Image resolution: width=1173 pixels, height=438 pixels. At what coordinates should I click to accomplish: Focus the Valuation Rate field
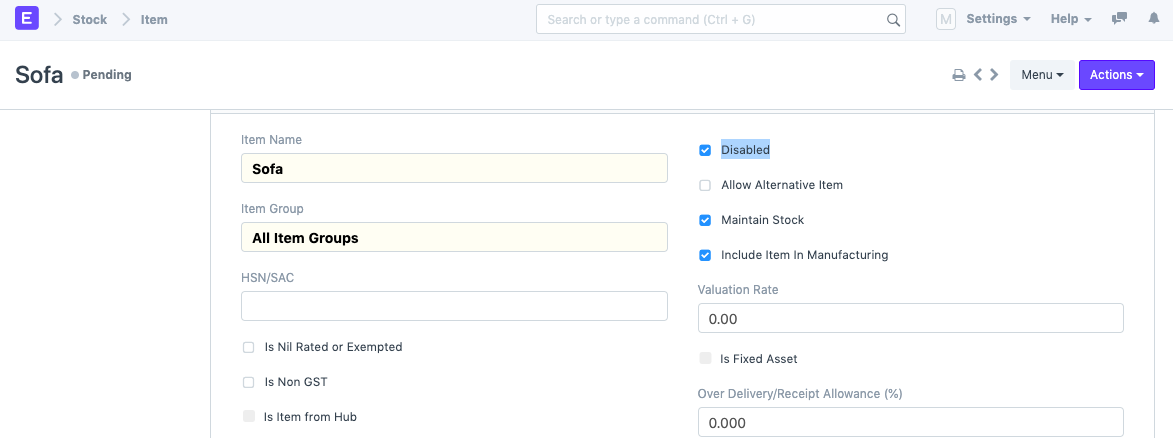click(x=910, y=318)
